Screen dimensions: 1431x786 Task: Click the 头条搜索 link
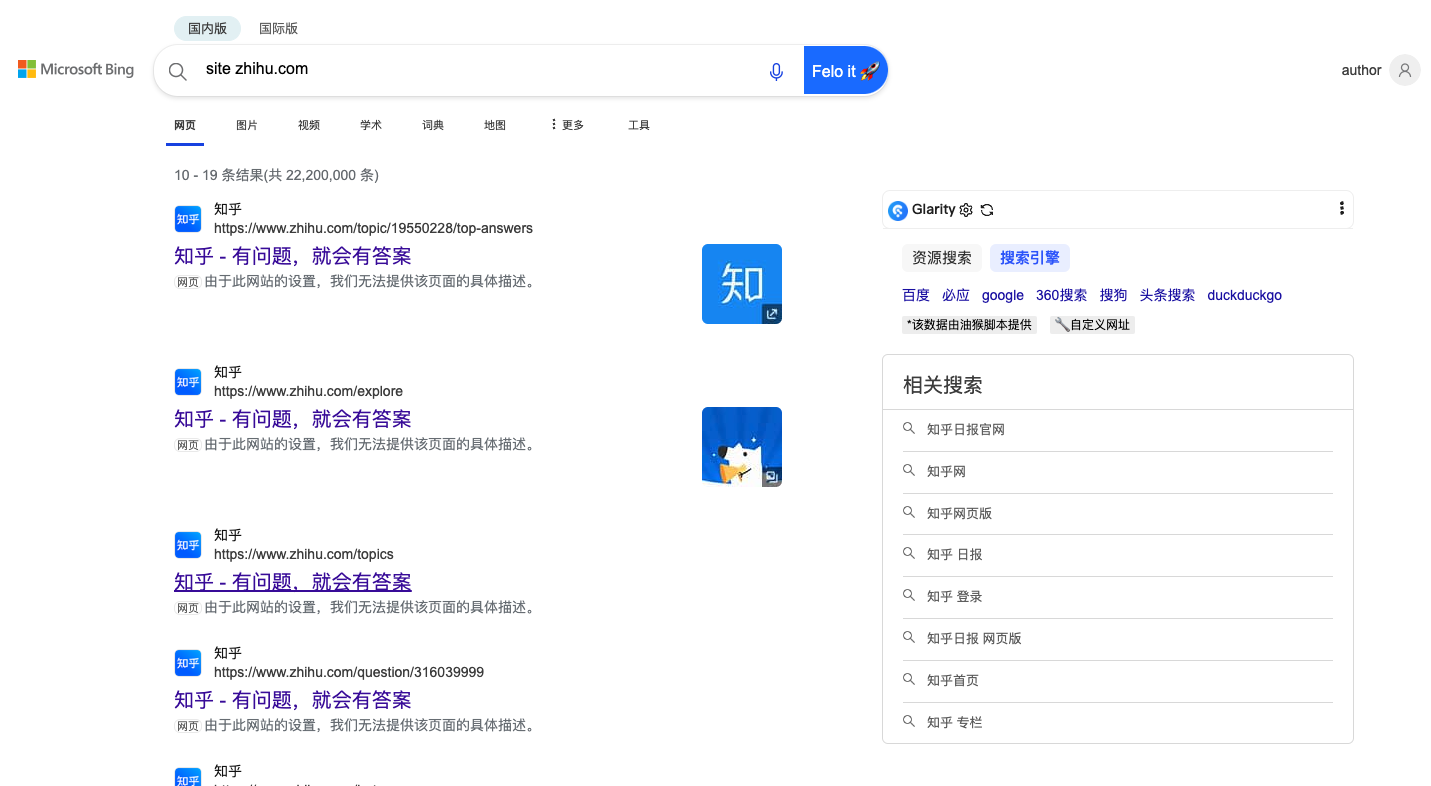tap(1167, 295)
